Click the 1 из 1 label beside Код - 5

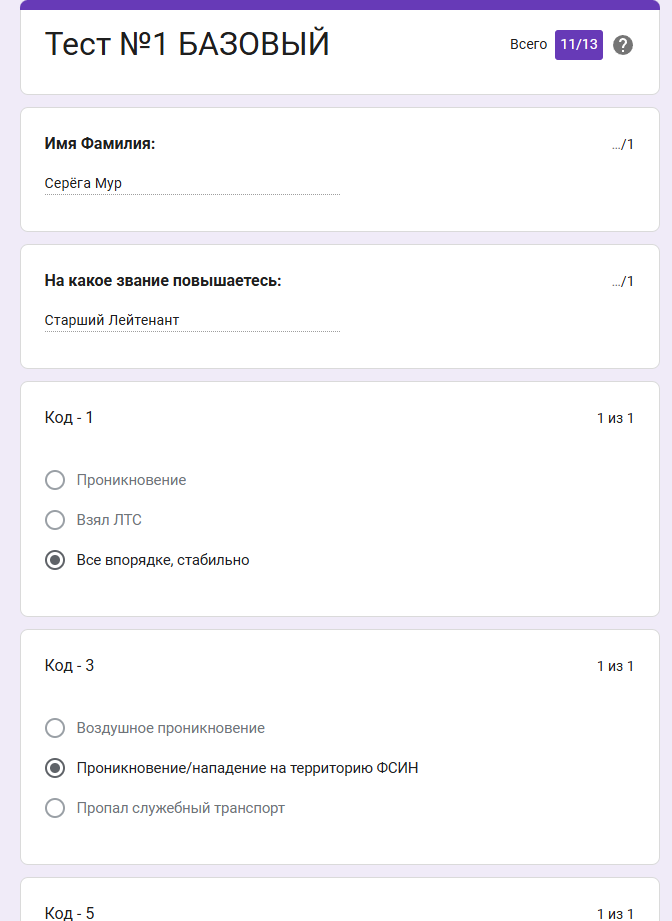(614, 908)
